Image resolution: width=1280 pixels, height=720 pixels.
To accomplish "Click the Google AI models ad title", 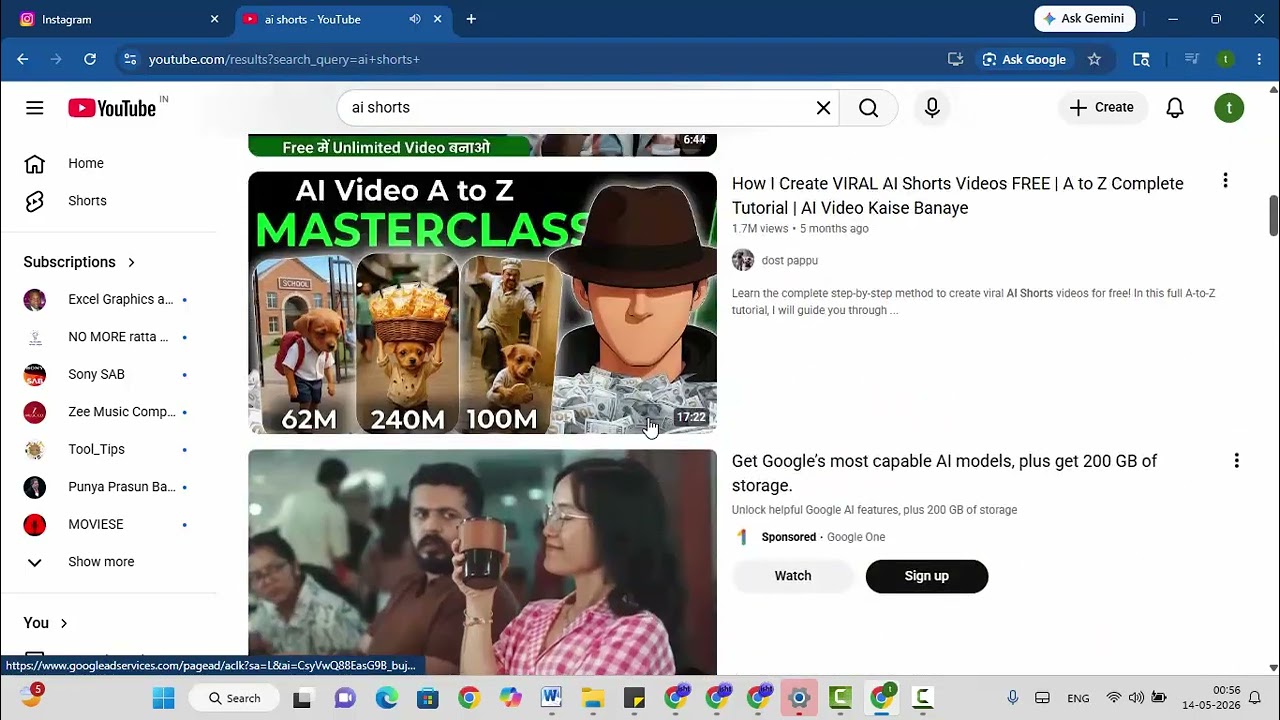I will coord(944,473).
